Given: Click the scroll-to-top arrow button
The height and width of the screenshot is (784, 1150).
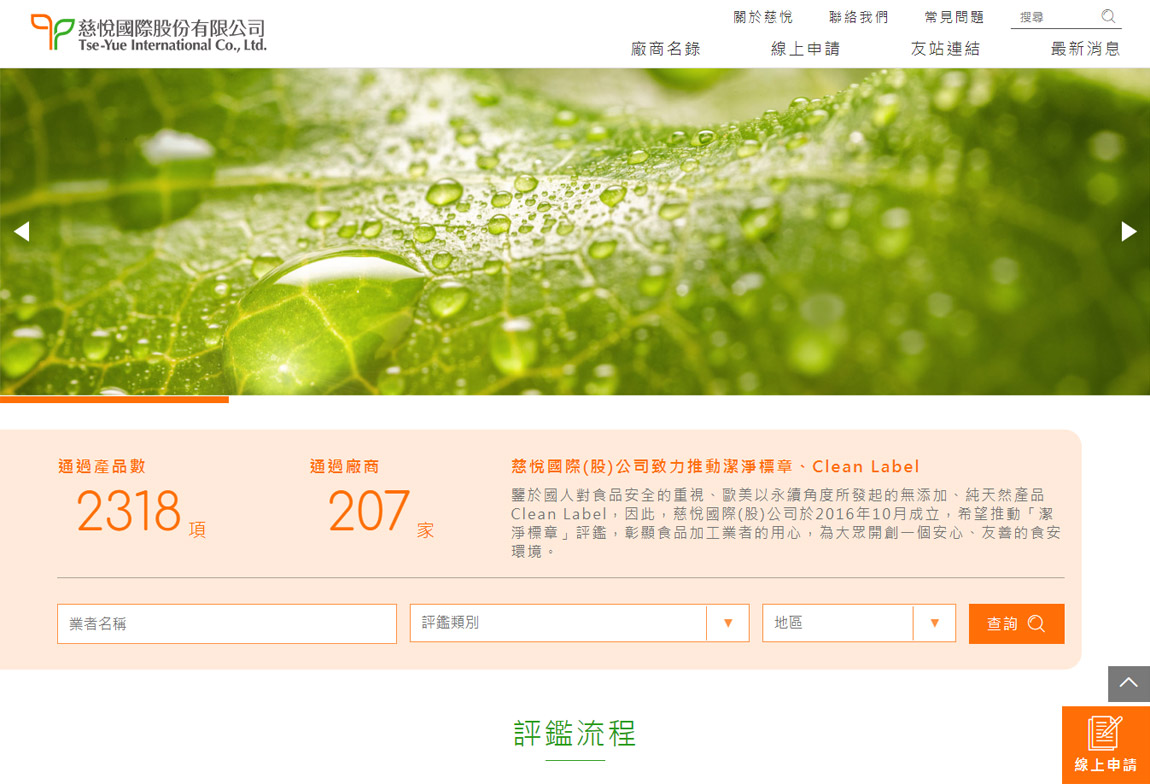Looking at the screenshot, I should [1128, 683].
